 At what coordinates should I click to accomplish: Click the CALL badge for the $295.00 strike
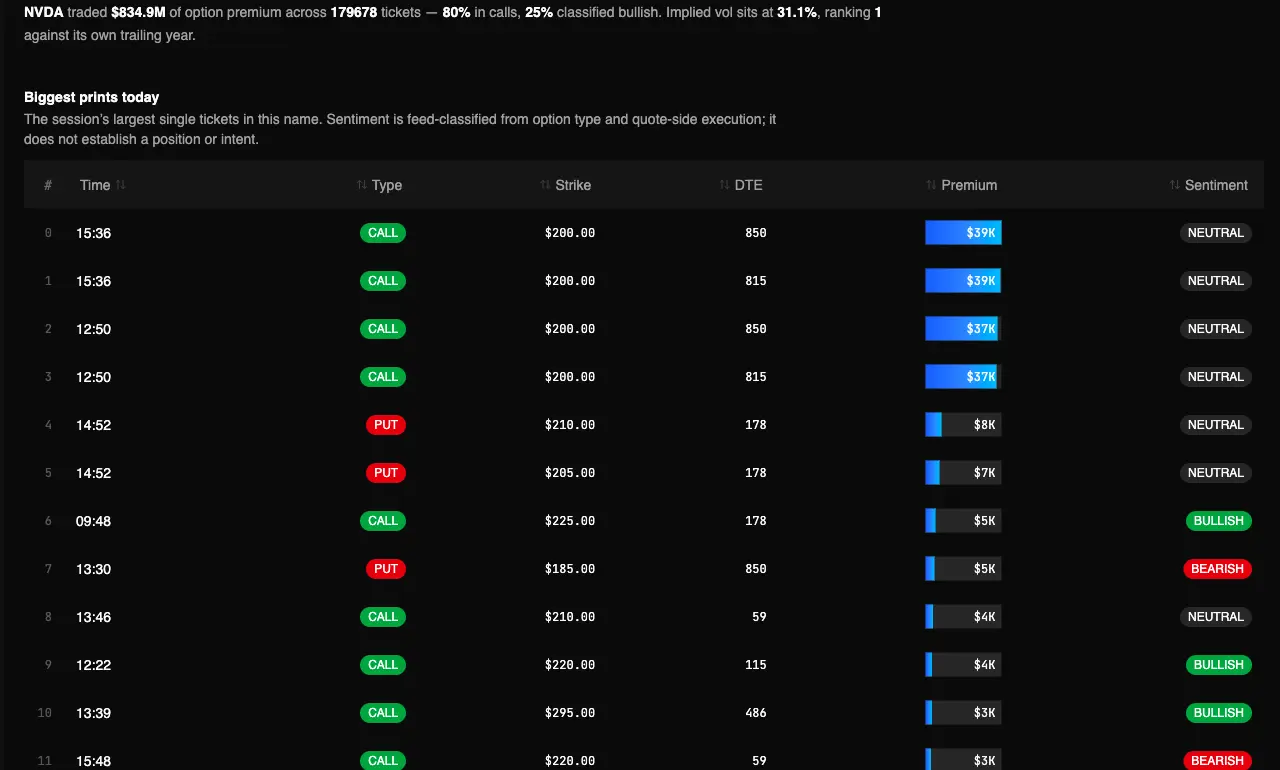click(x=383, y=713)
